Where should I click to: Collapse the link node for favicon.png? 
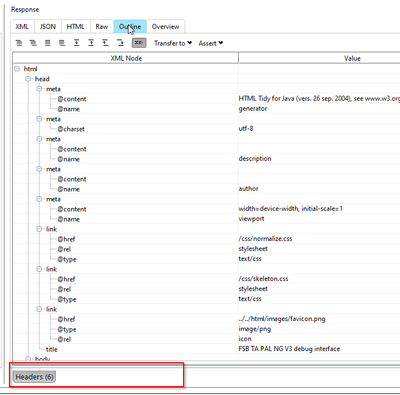tap(39, 309)
